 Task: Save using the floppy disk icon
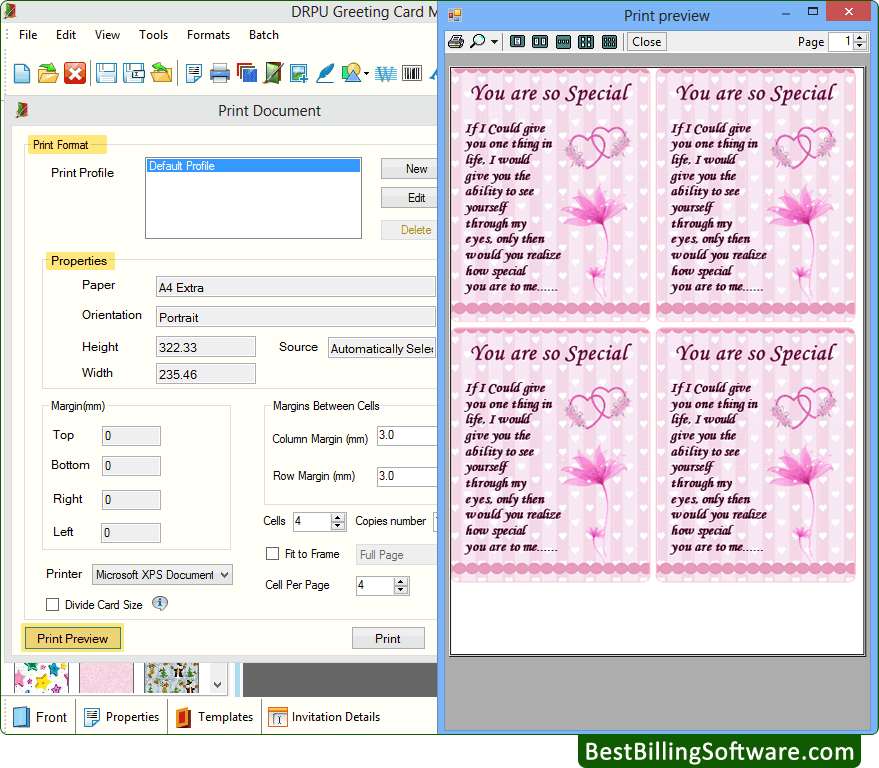click(106, 73)
